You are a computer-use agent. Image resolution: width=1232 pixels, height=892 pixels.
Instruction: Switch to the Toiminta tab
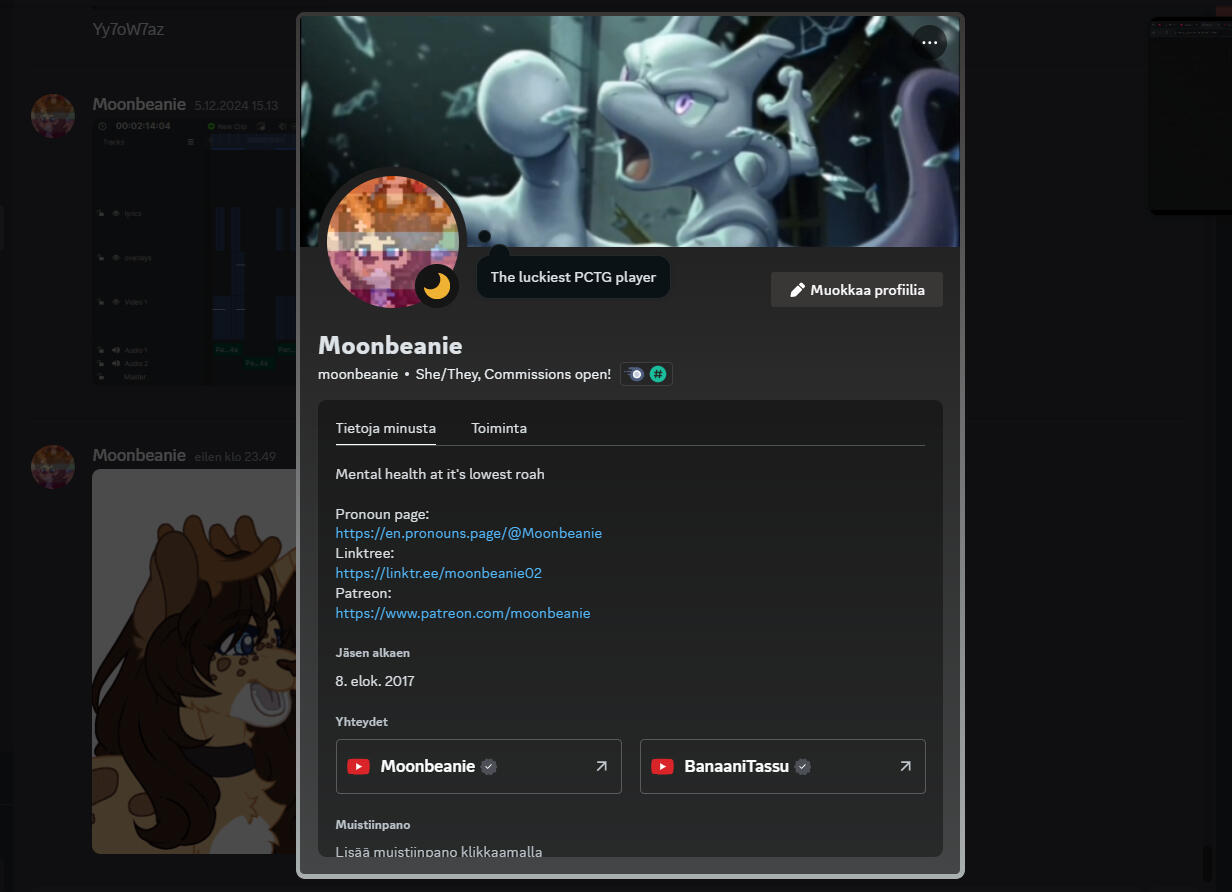tap(499, 428)
